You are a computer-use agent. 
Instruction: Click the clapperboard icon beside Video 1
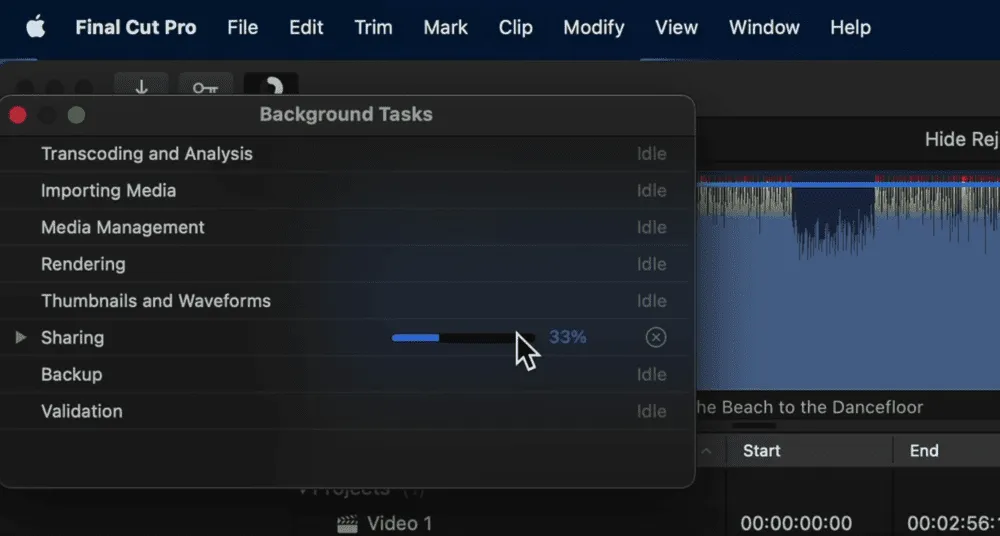point(347,523)
